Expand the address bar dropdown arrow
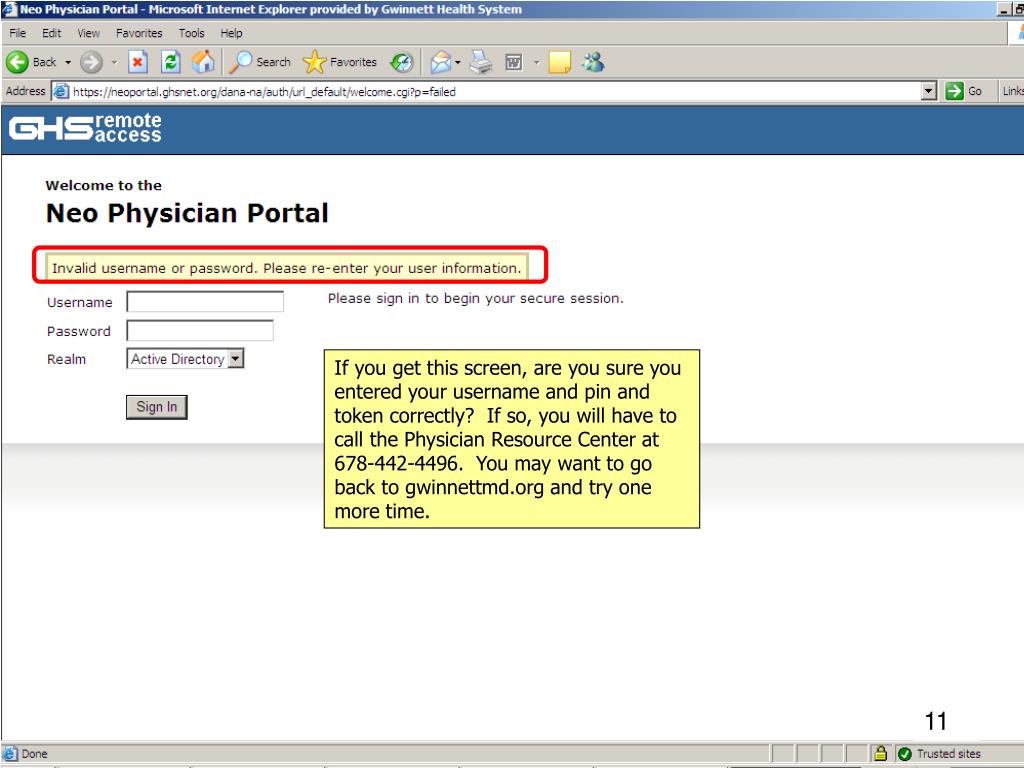 [929, 91]
